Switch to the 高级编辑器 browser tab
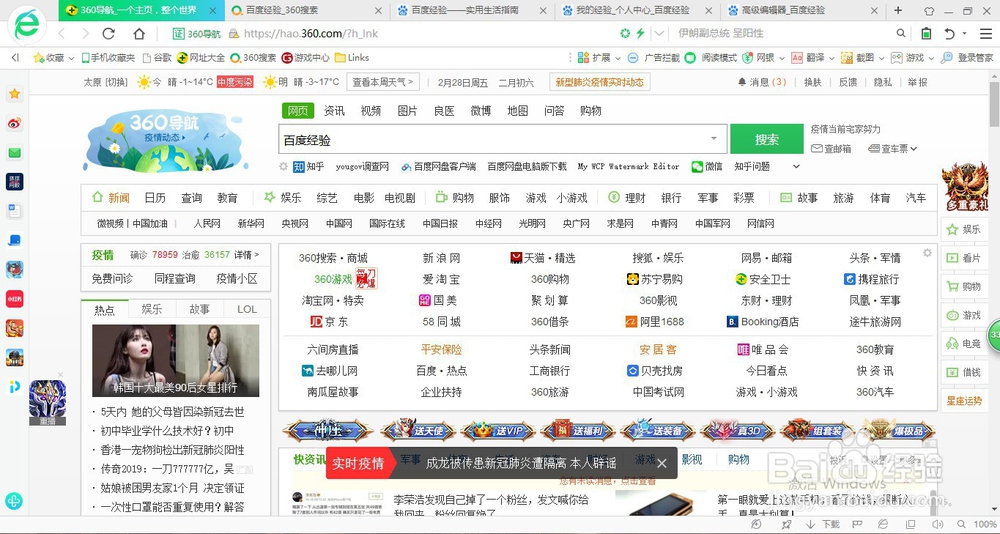1000x534 pixels. coord(804,10)
